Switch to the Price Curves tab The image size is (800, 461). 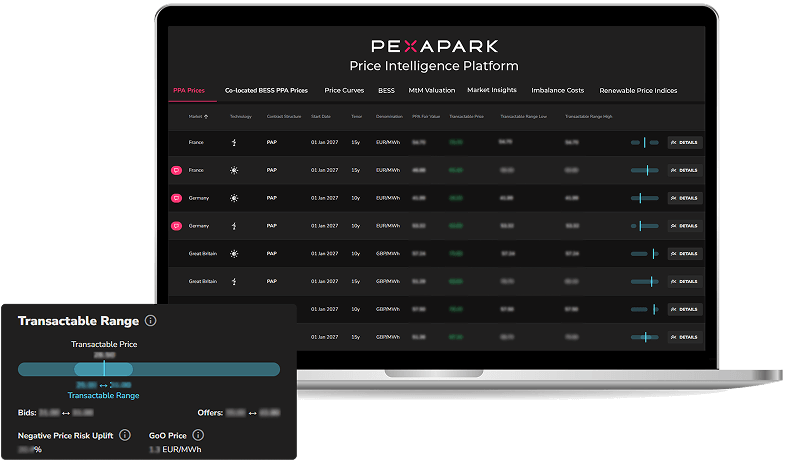pyautogui.click(x=344, y=91)
